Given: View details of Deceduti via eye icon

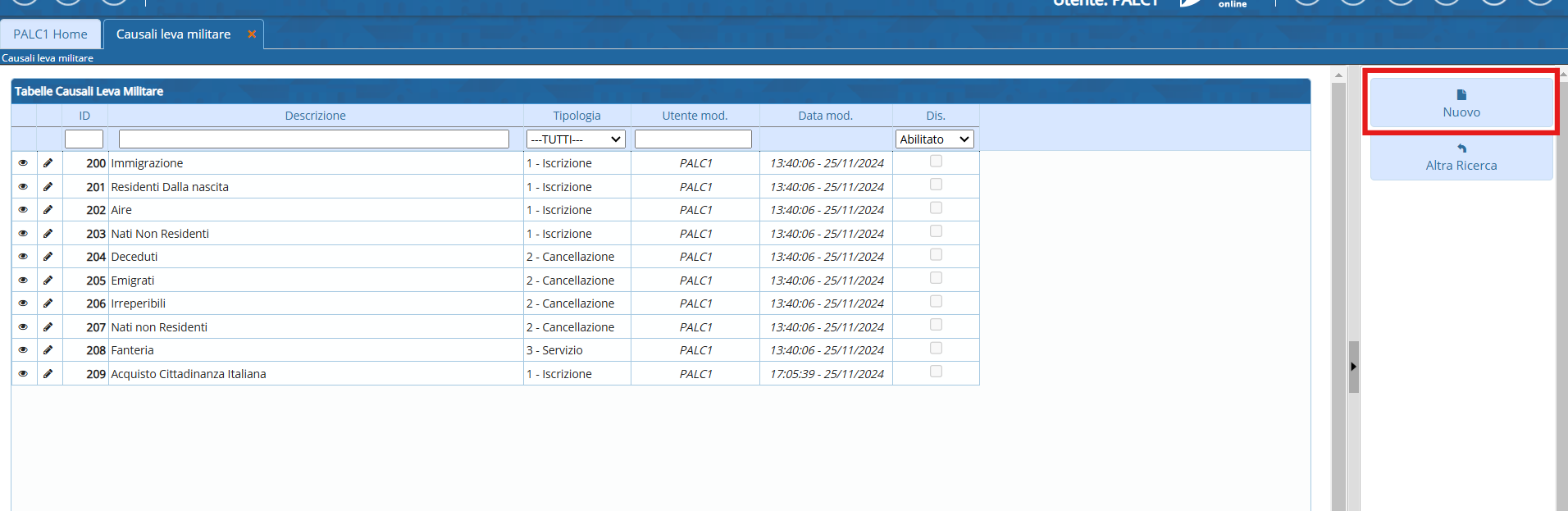Looking at the screenshot, I should pyautogui.click(x=23, y=257).
